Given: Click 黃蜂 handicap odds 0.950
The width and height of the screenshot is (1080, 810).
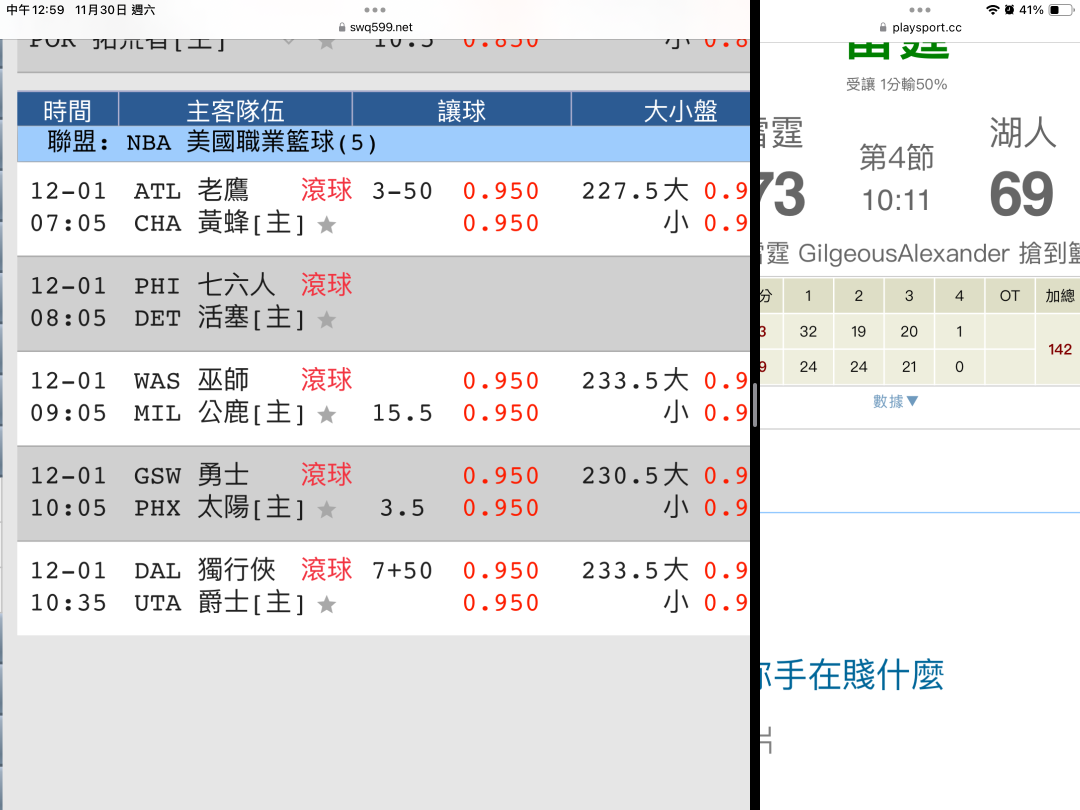Looking at the screenshot, I should tap(501, 223).
